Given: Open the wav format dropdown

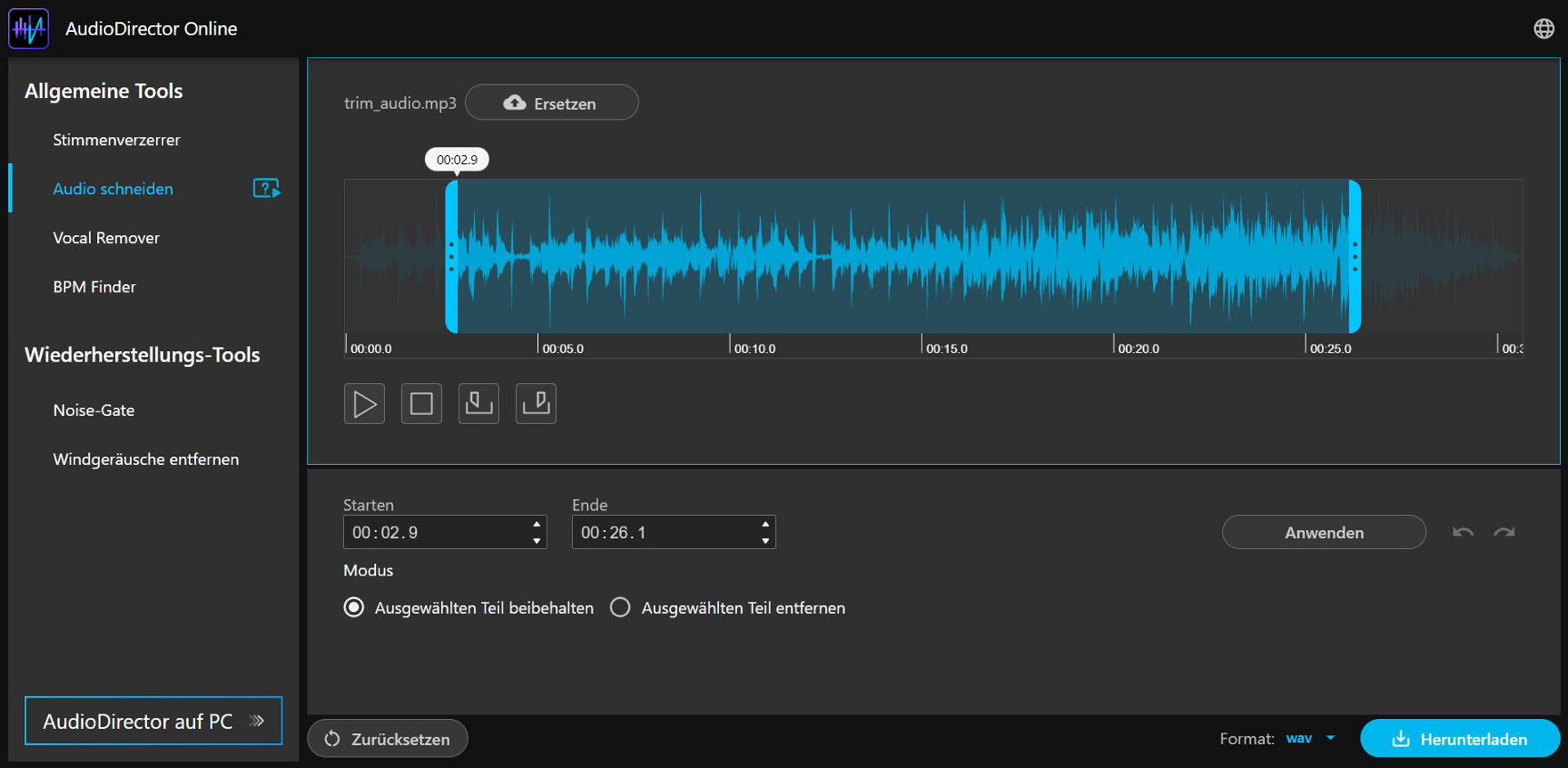Looking at the screenshot, I should (1311, 739).
